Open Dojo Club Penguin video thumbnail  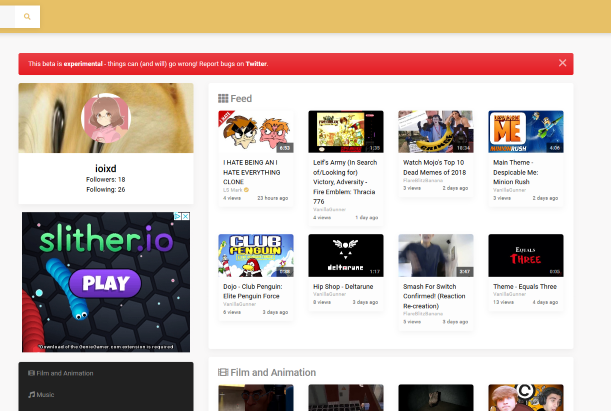coord(256,256)
